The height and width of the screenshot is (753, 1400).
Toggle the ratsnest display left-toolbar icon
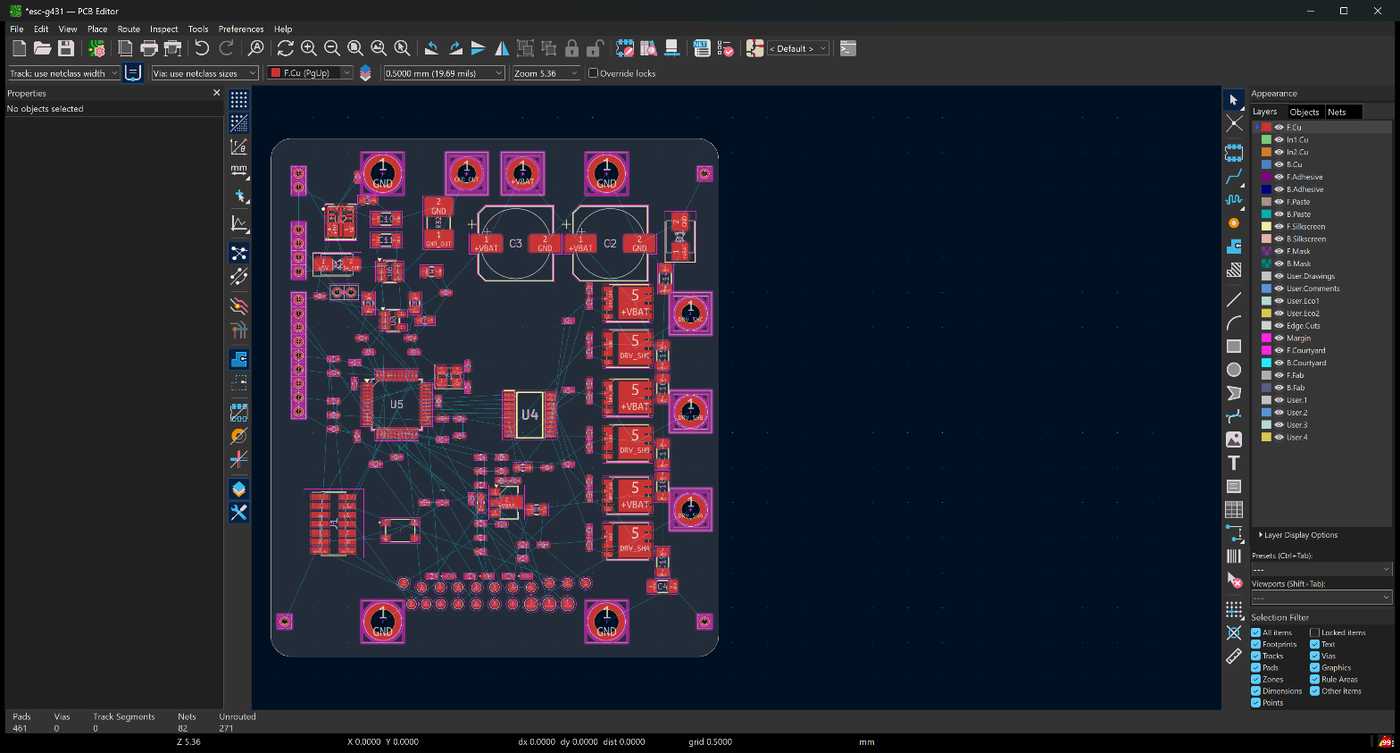pyautogui.click(x=239, y=253)
